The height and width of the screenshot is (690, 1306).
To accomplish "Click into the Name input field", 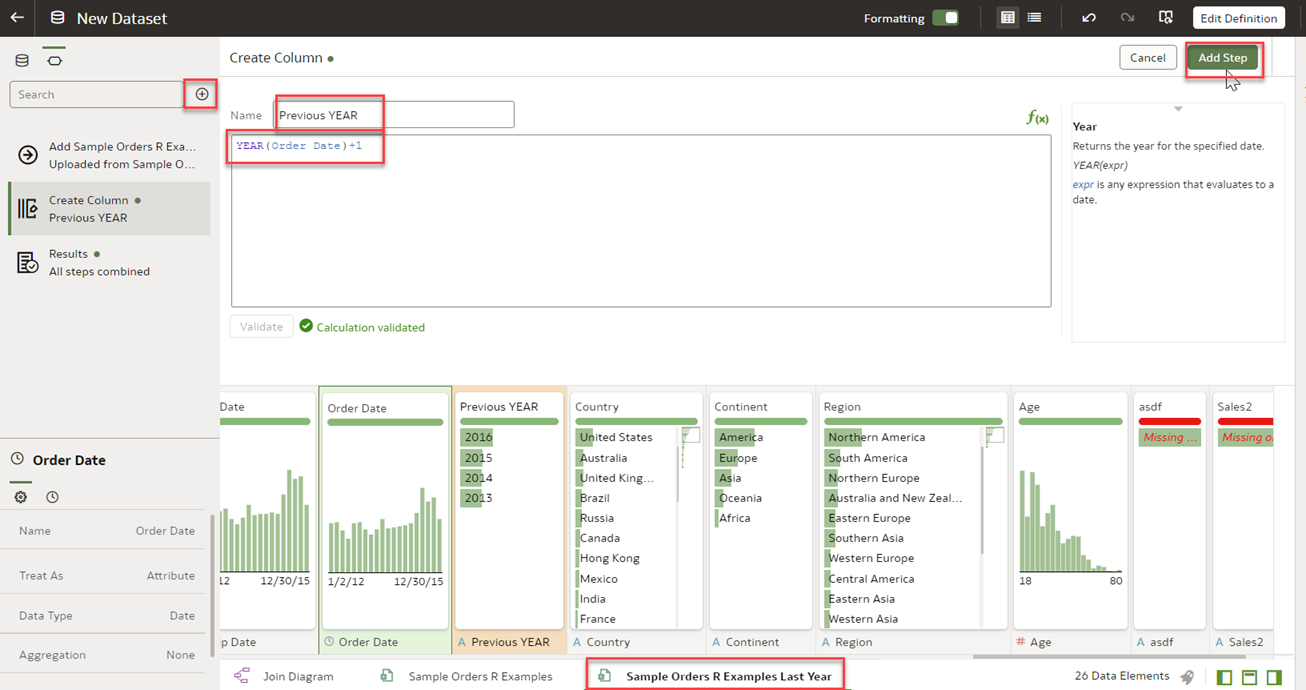I will [394, 115].
